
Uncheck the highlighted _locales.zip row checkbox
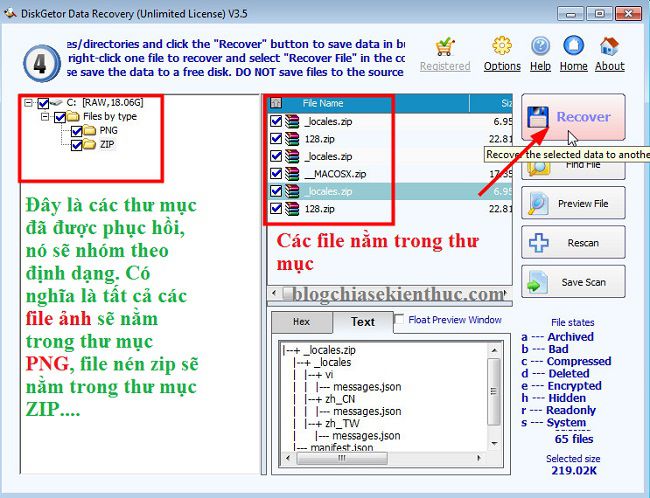(x=276, y=191)
